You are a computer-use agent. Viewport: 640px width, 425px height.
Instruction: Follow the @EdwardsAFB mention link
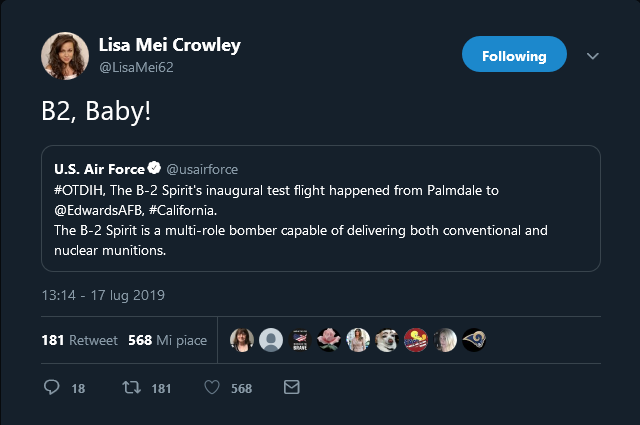coord(97,211)
